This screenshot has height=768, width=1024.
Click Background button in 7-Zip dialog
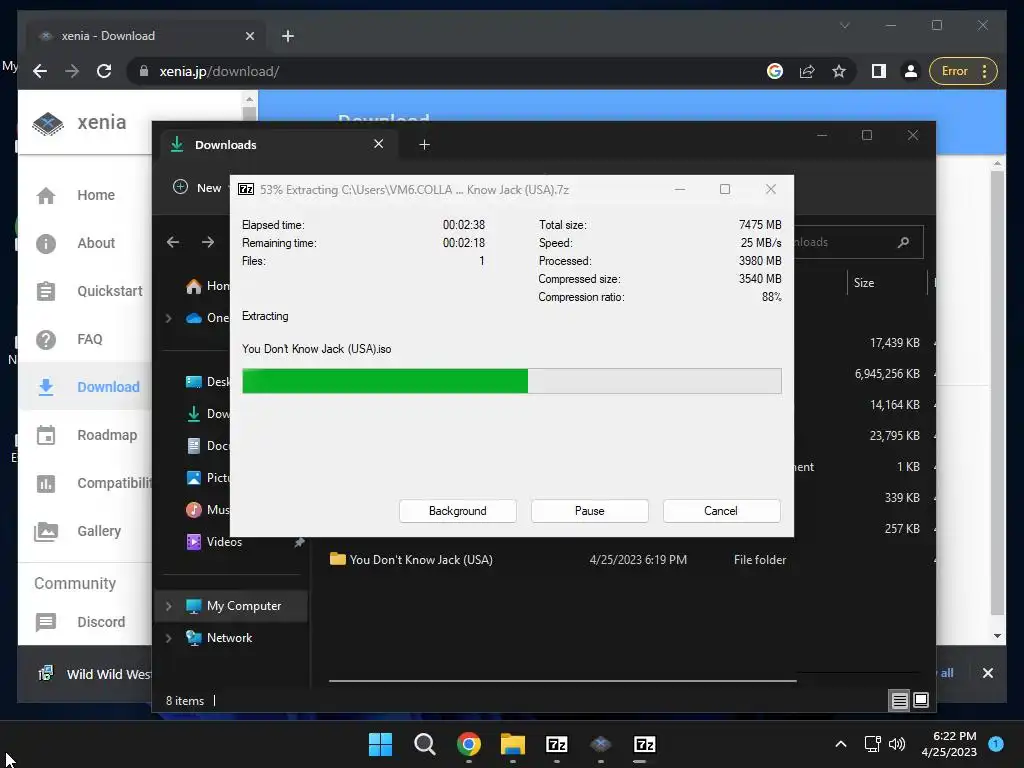pos(457,511)
